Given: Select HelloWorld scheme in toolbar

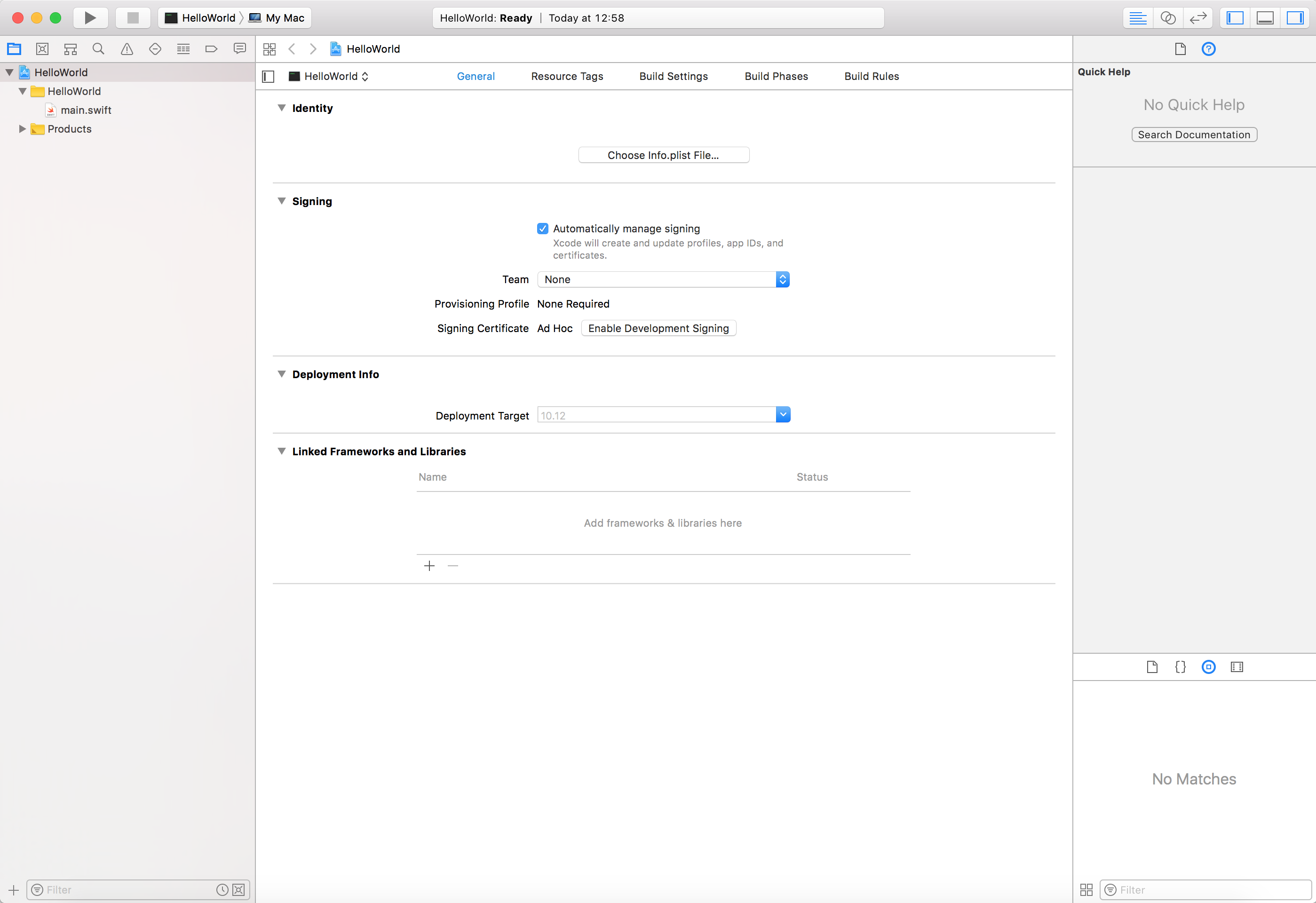Looking at the screenshot, I should click(201, 17).
